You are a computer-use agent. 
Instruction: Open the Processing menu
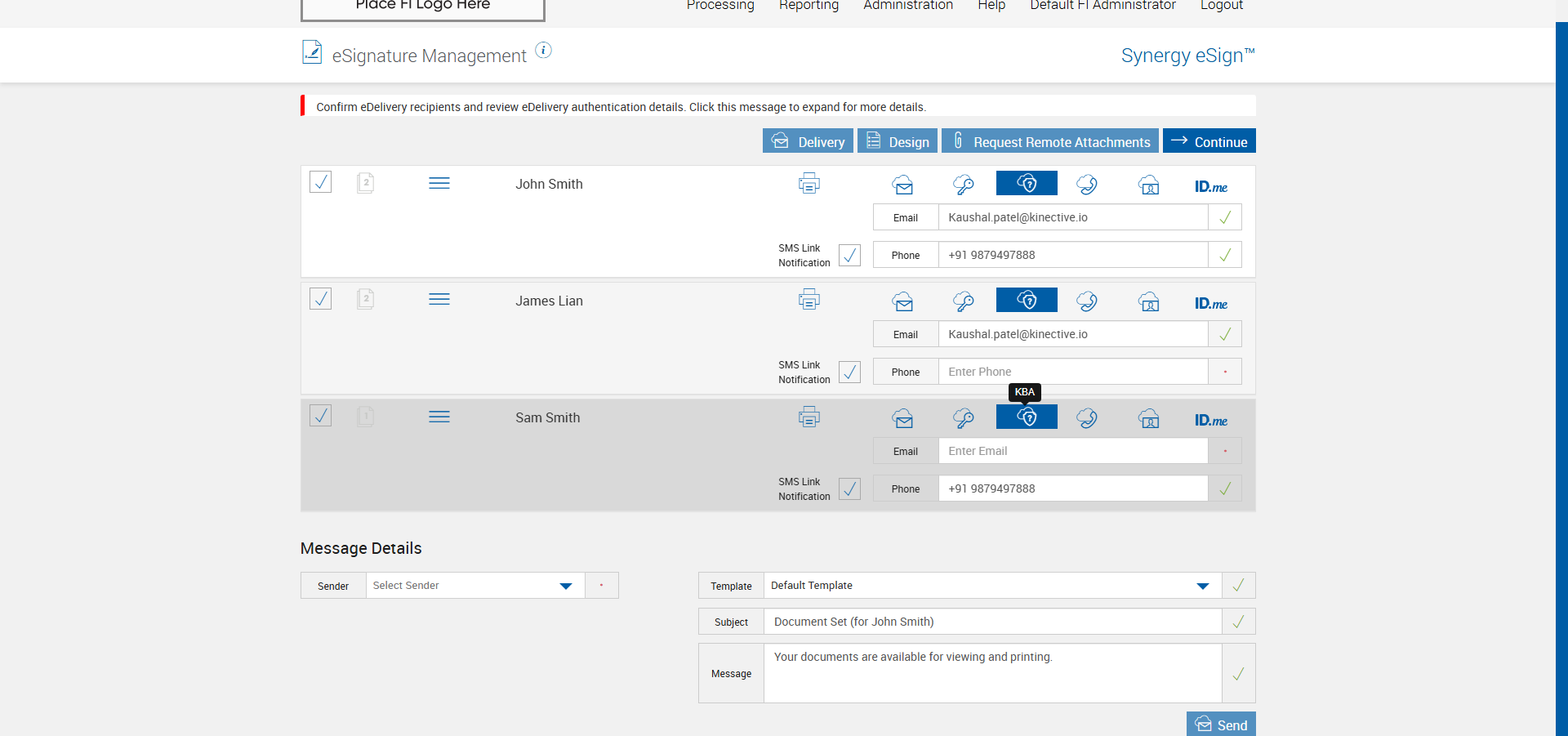click(720, 6)
